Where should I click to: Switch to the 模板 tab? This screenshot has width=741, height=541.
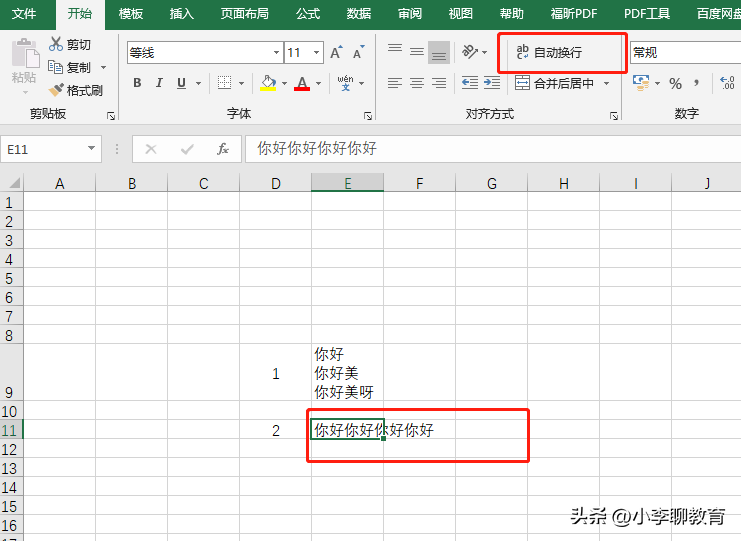[130, 14]
